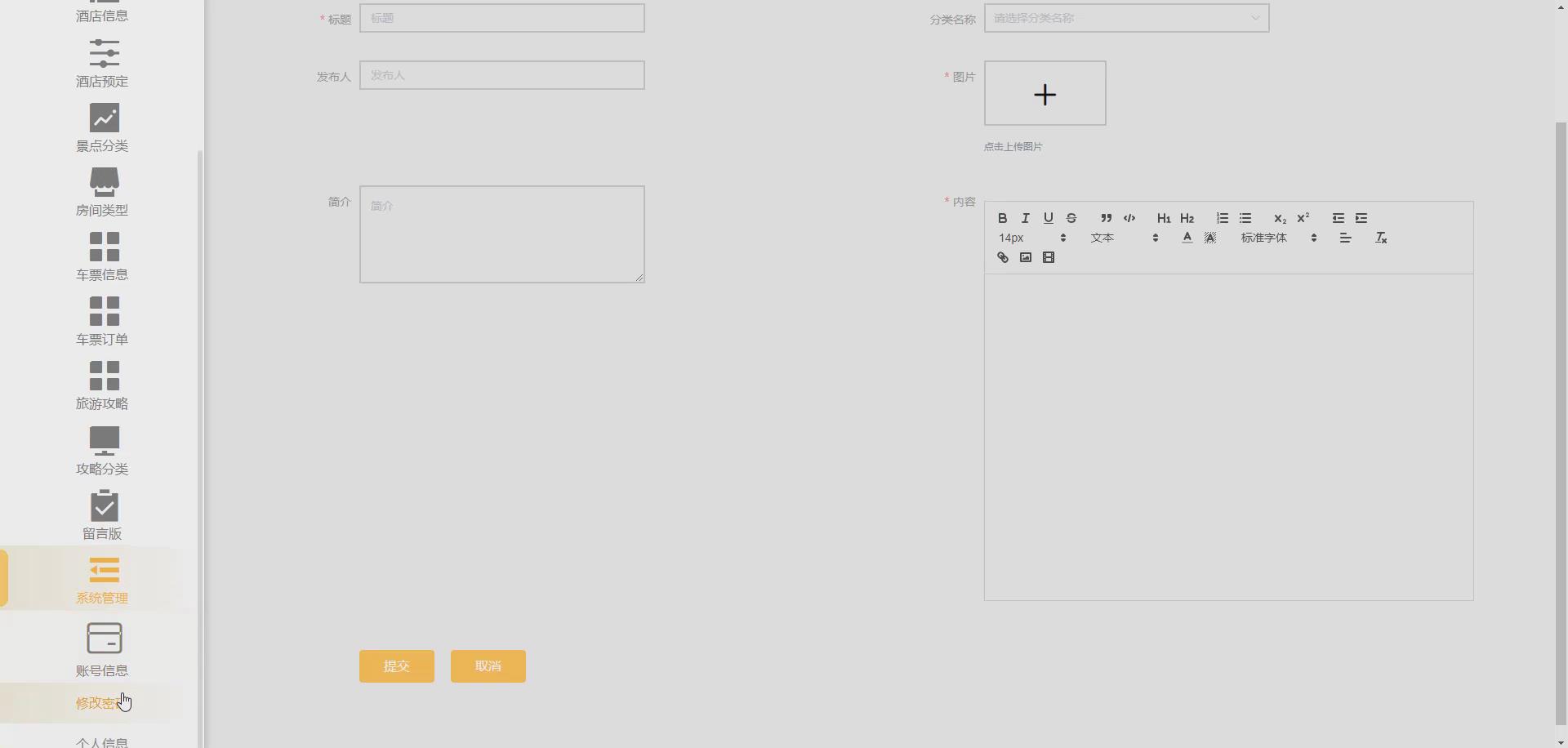The image size is (1568, 748).
Task: Open 攻略分类 in sidebar
Action: tap(102, 452)
